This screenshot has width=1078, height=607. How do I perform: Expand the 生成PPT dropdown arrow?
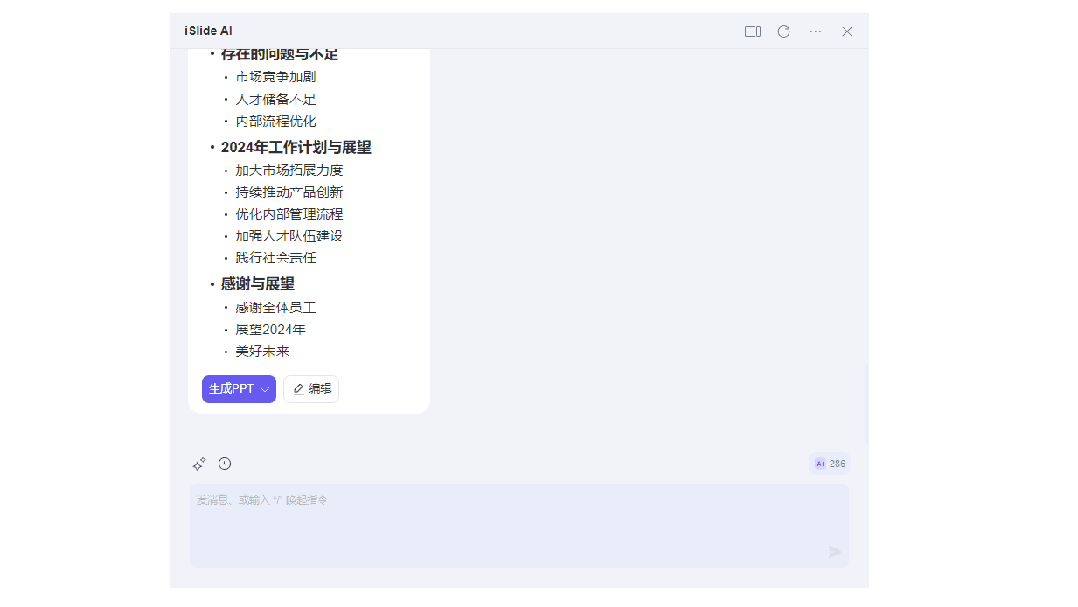(x=265, y=390)
